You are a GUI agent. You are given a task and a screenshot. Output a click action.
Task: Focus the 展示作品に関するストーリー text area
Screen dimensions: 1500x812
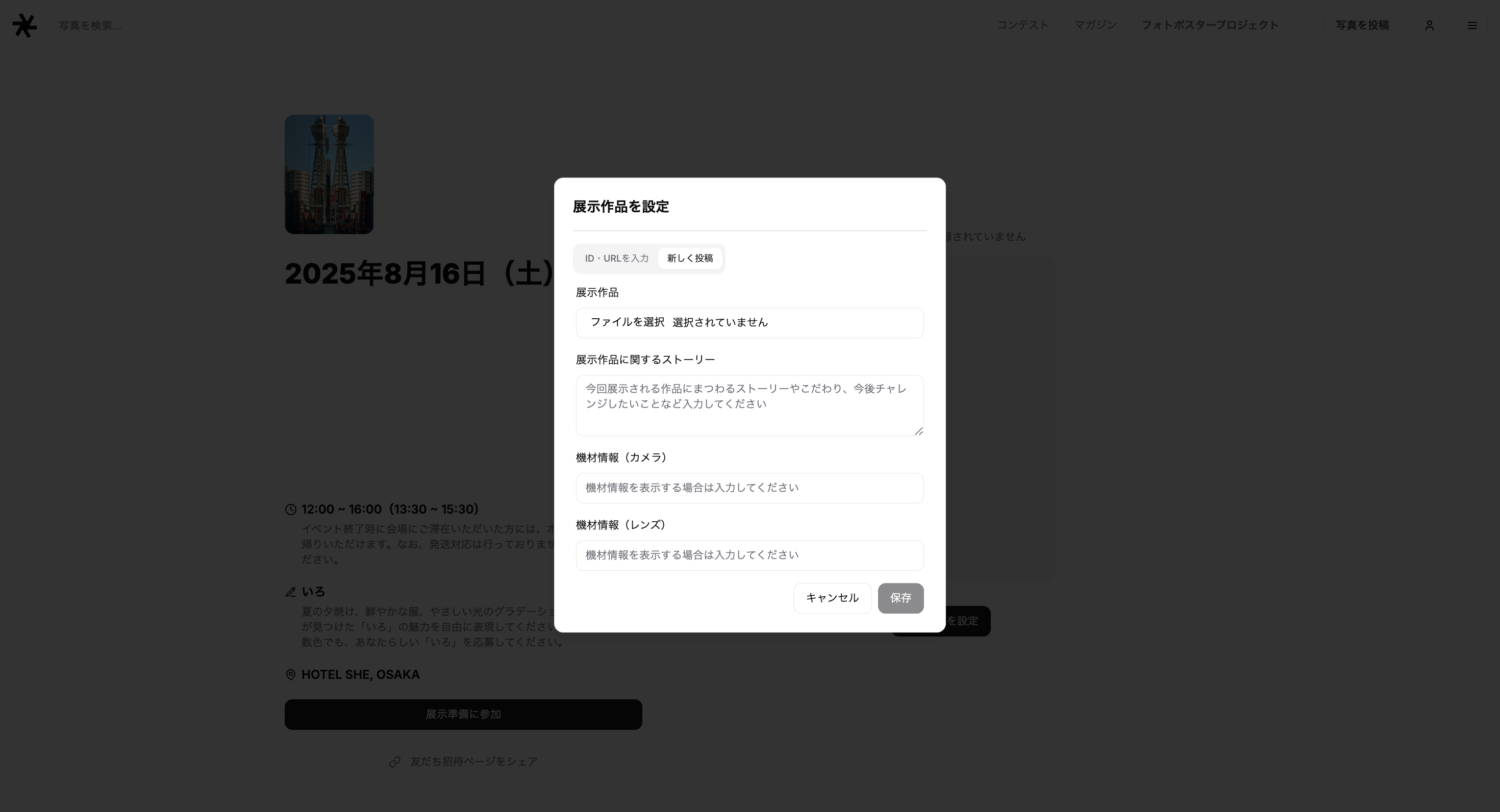pyautogui.click(x=750, y=405)
